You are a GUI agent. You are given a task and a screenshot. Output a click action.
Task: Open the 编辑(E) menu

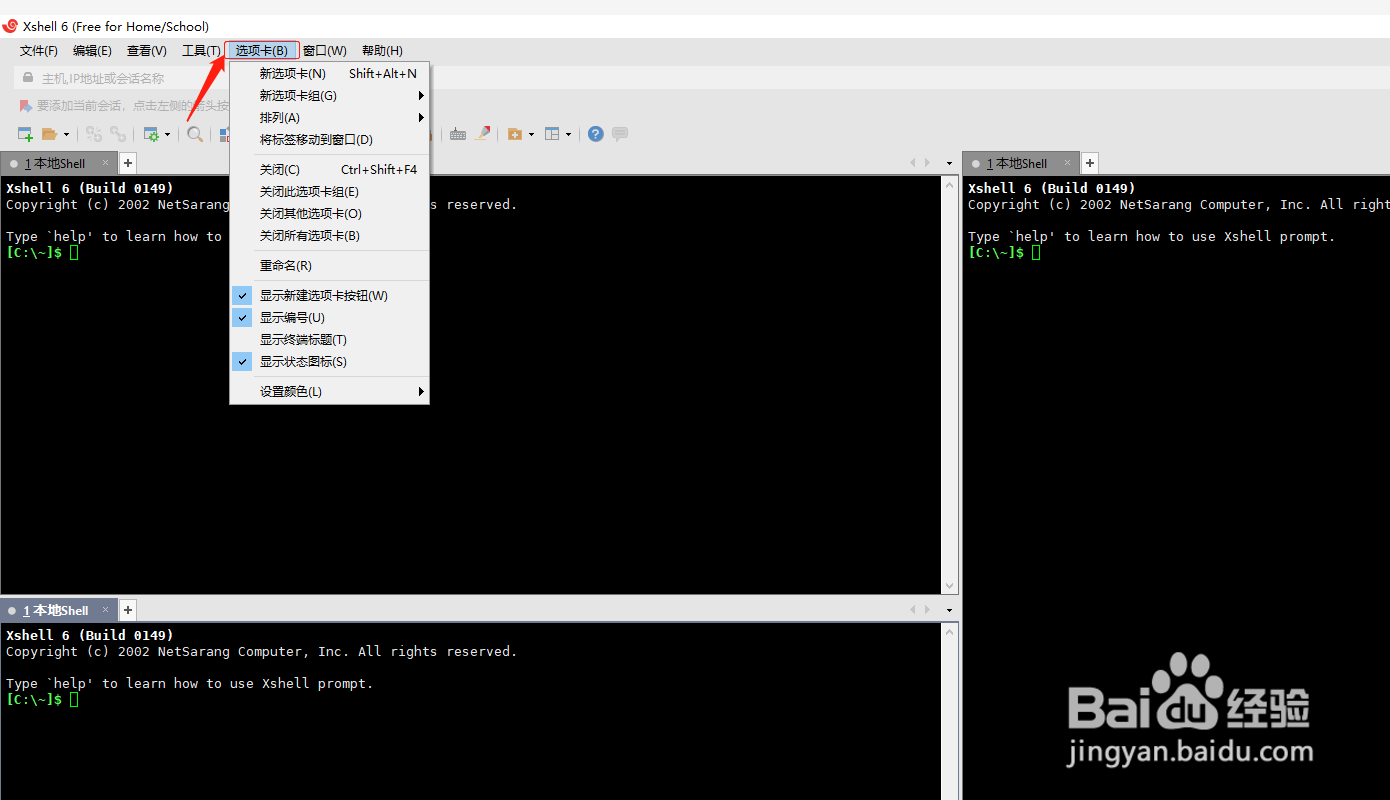(x=92, y=51)
